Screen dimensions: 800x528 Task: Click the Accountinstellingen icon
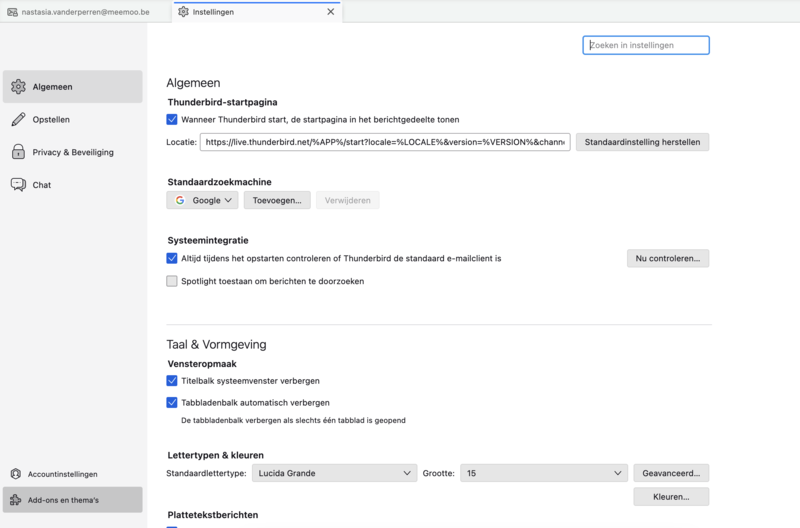[16, 474]
